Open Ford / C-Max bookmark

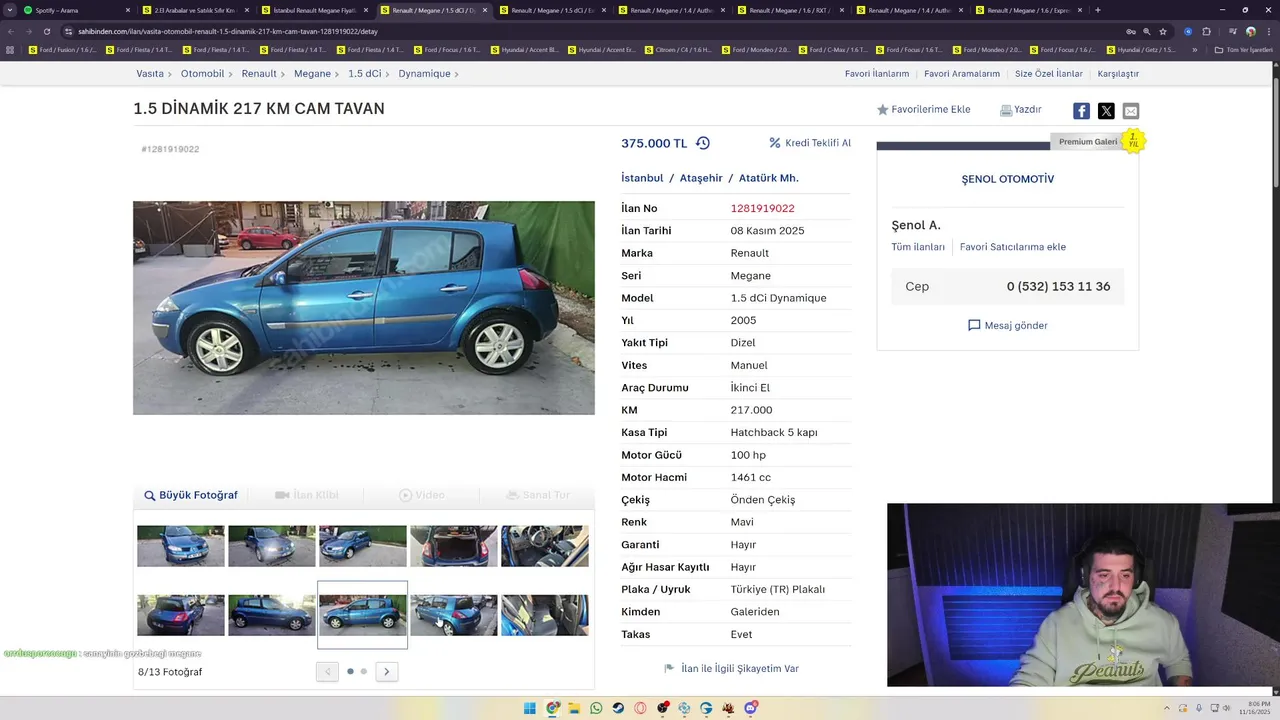coord(832,49)
